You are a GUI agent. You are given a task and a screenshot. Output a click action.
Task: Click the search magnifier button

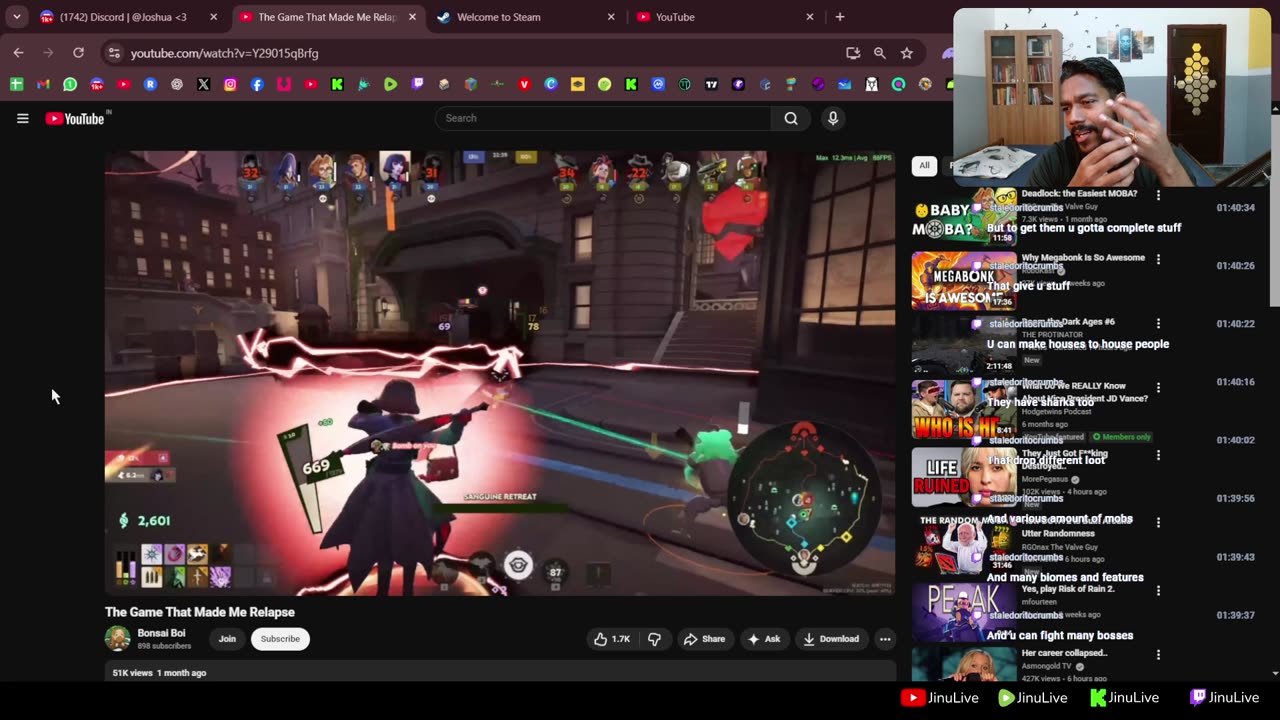(x=791, y=118)
